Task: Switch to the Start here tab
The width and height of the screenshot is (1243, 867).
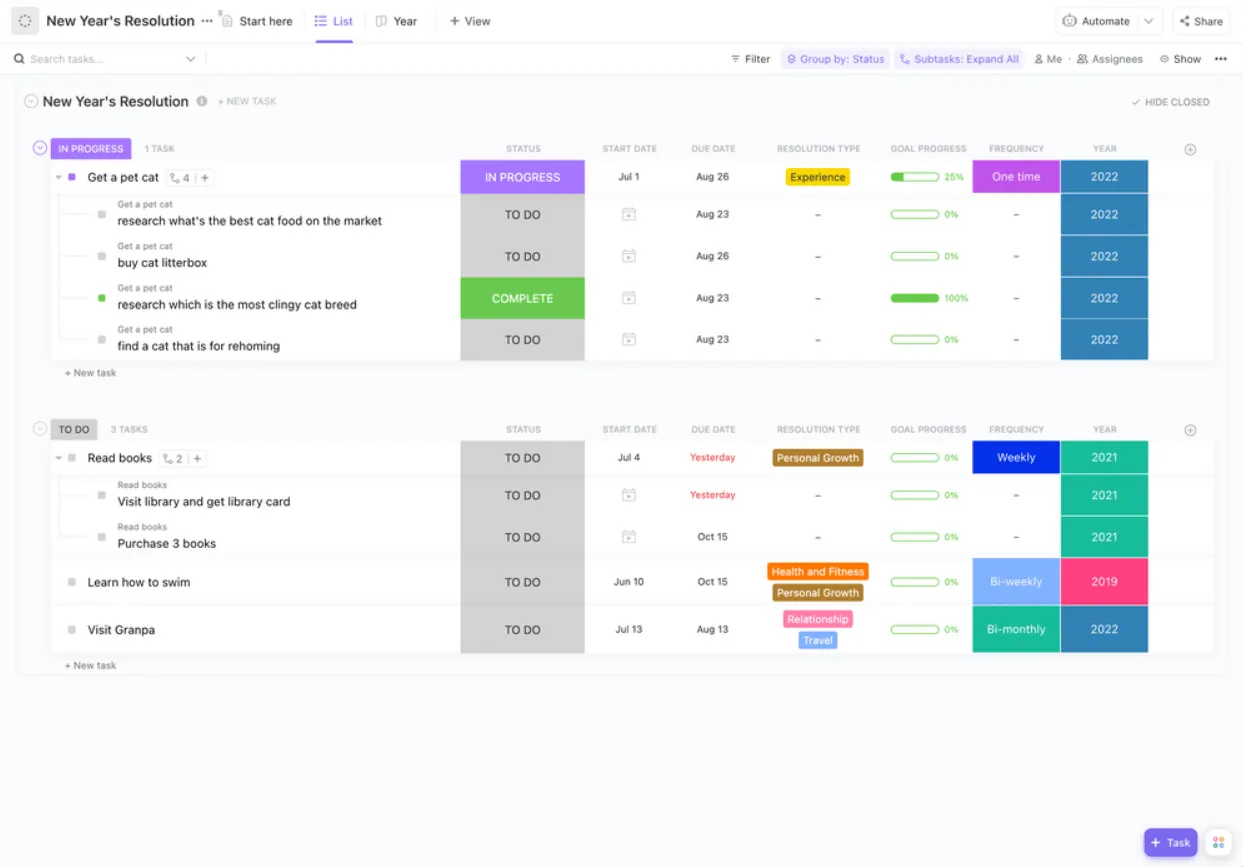Action: [257, 21]
